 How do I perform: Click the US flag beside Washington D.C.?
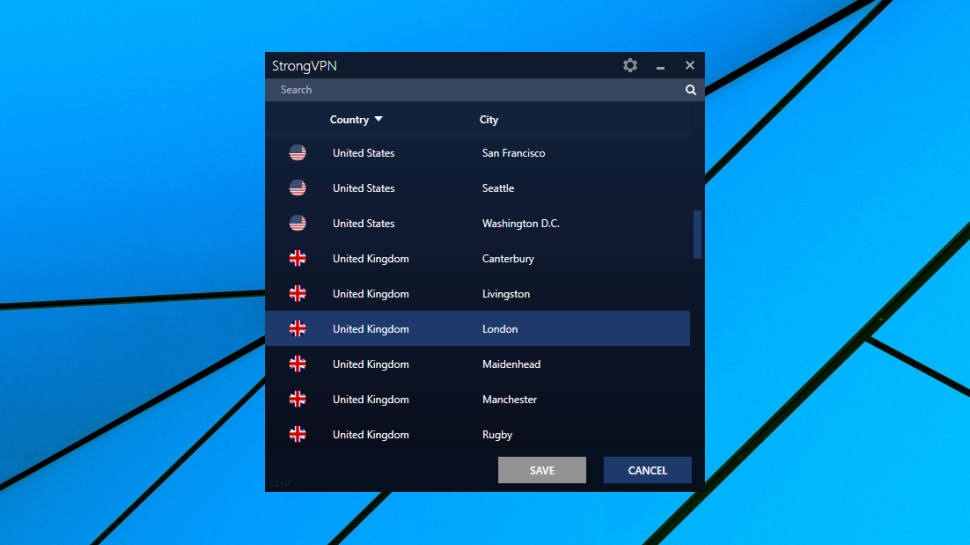click(298, 223)
